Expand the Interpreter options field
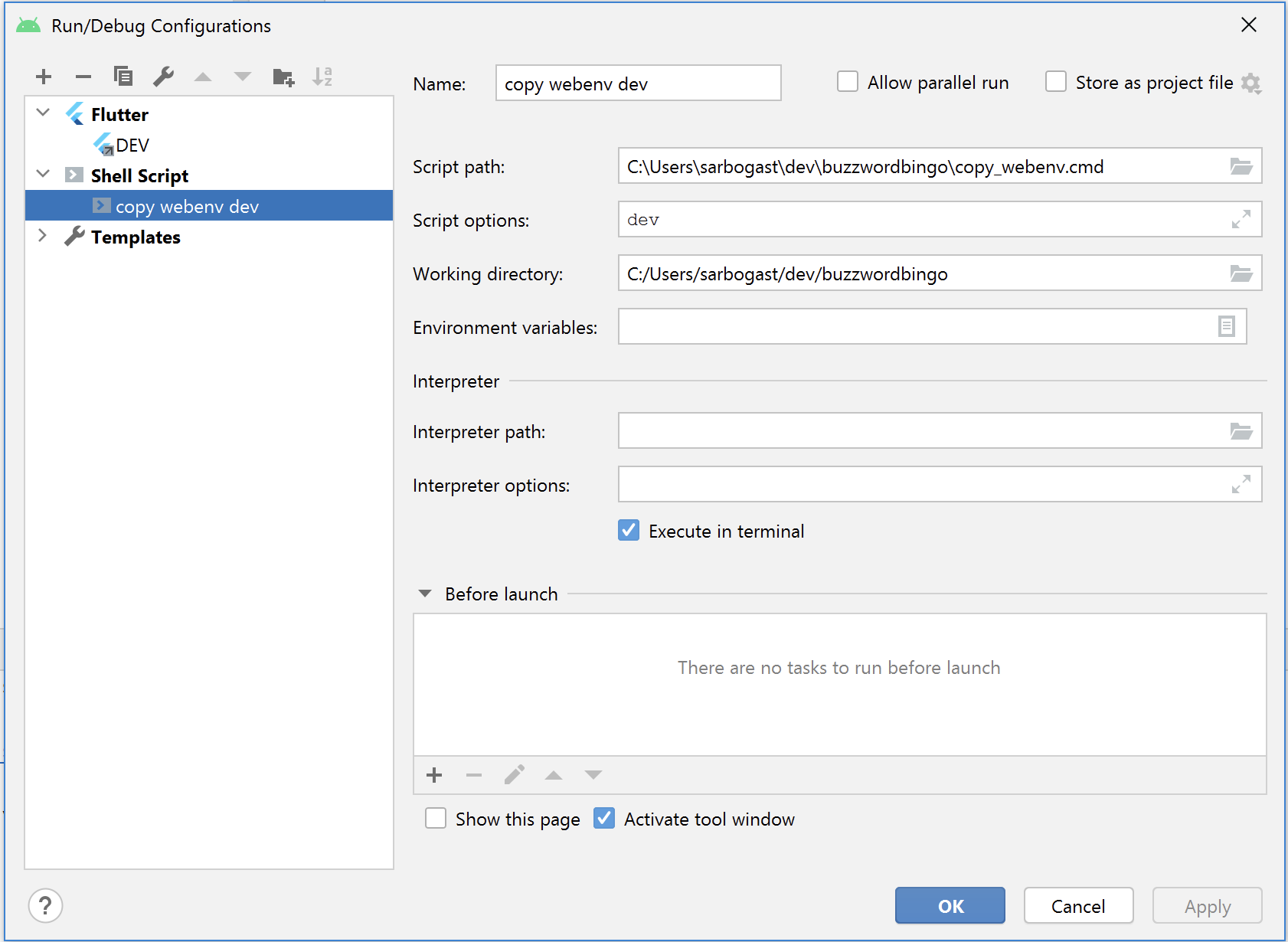1288x942 pixels. (x=1241, y=485)
